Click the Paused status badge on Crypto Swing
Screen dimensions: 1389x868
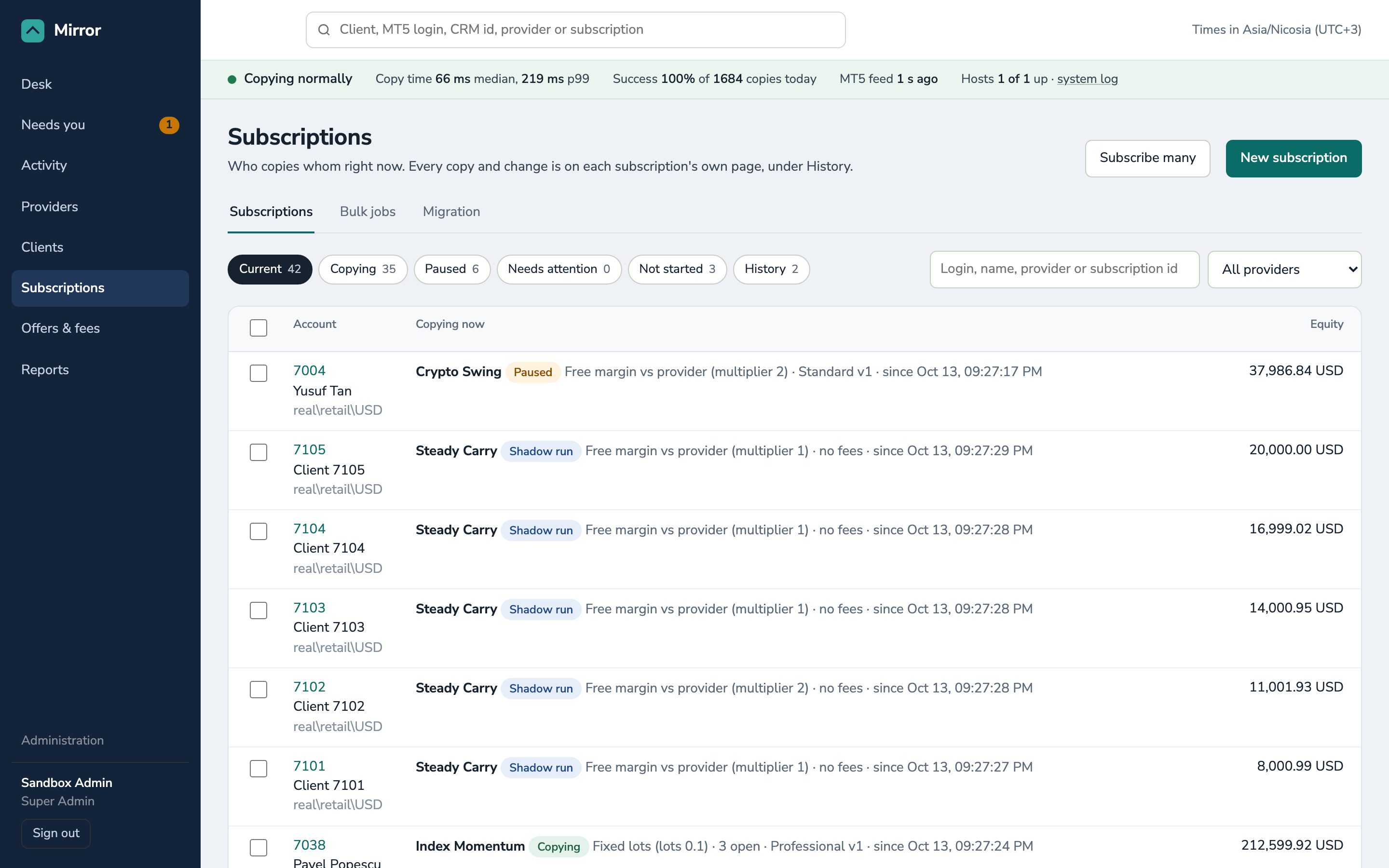coord(532,372)
